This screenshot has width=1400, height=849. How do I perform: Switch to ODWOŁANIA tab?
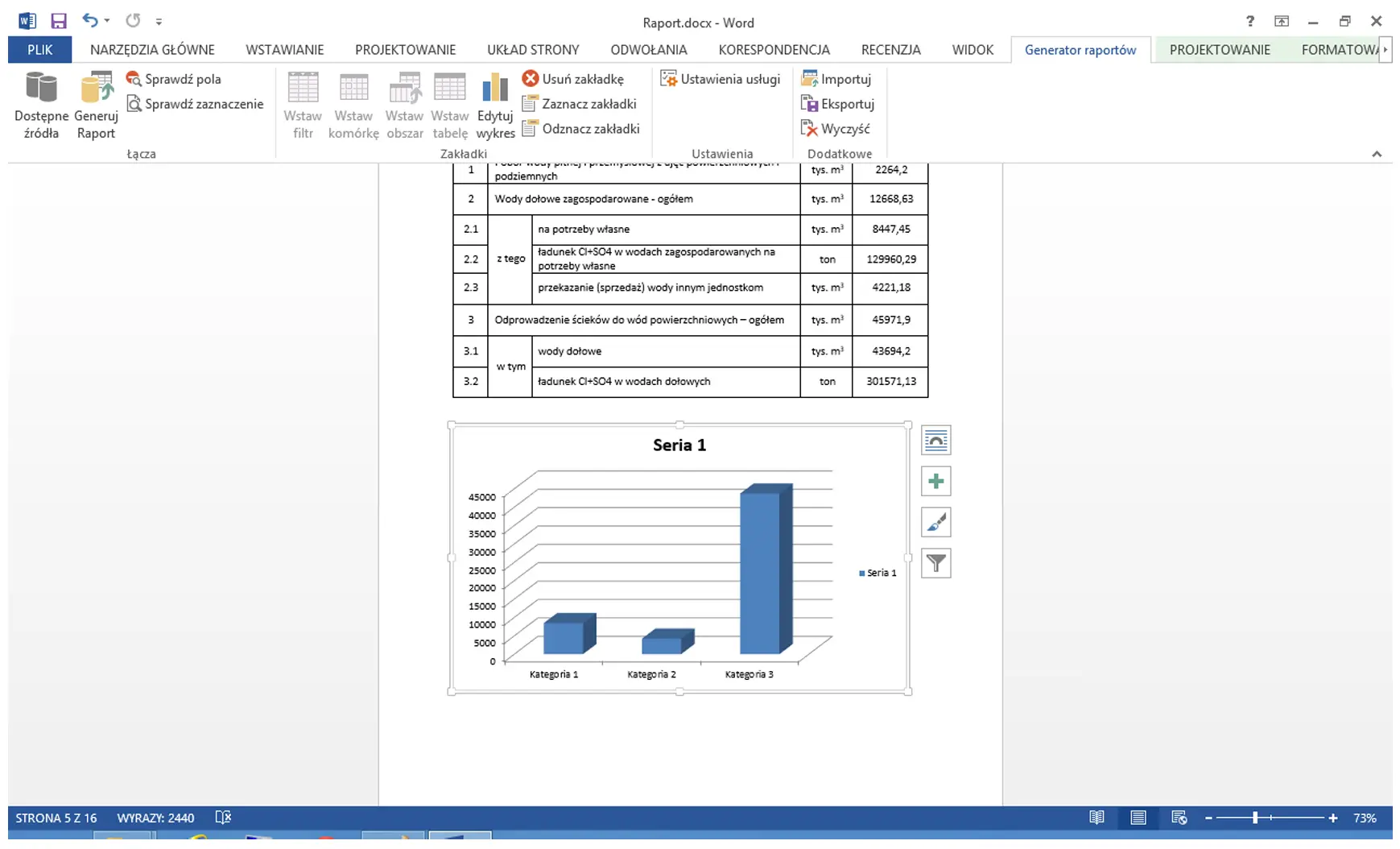[649, 50]
